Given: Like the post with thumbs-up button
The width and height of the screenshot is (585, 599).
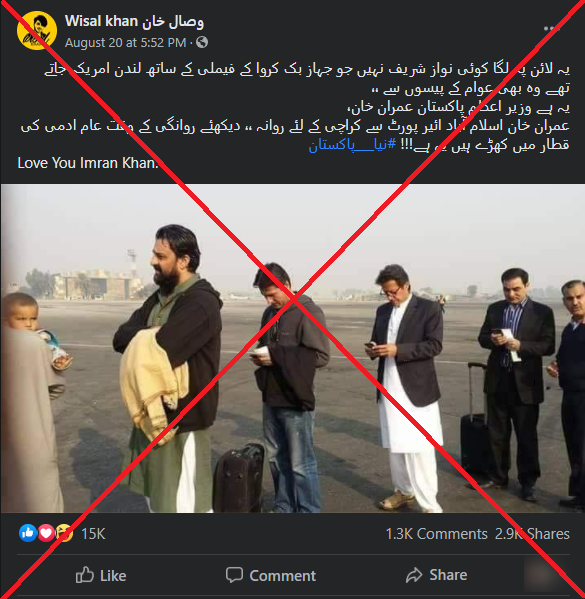Looking at the screenshot, I should pos(101,575).
